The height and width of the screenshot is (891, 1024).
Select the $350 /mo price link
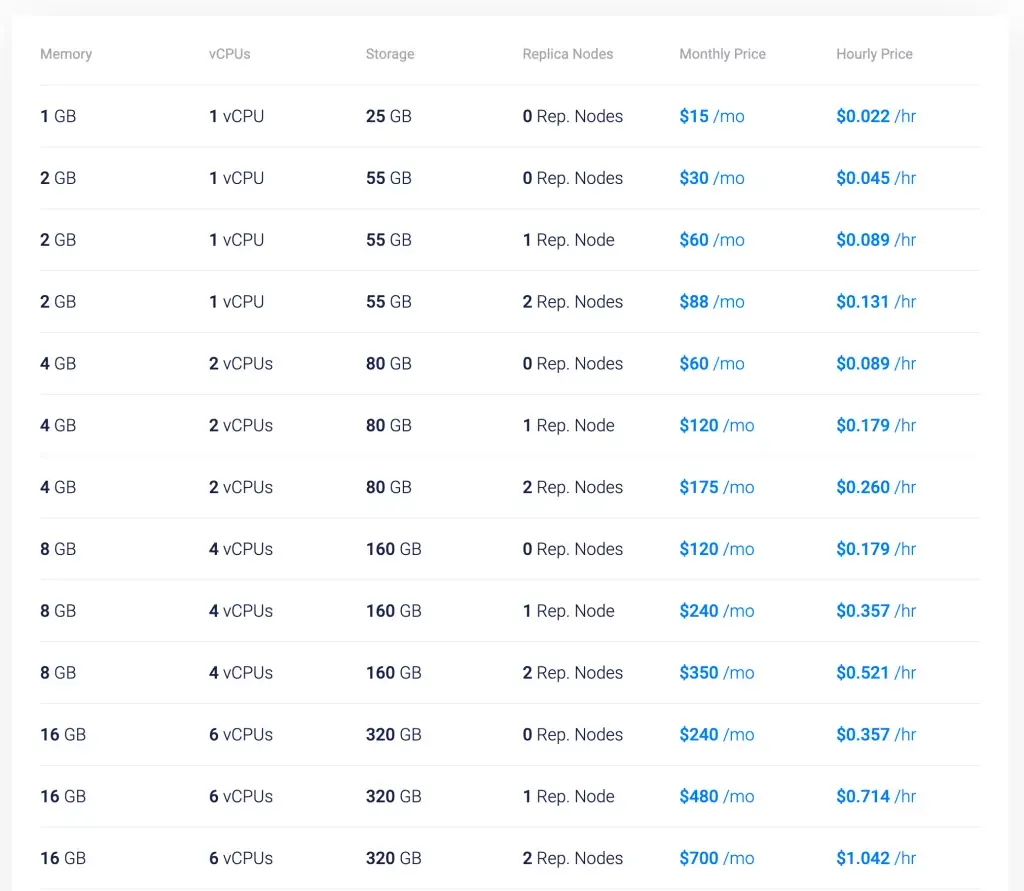[x=716, y=672]
